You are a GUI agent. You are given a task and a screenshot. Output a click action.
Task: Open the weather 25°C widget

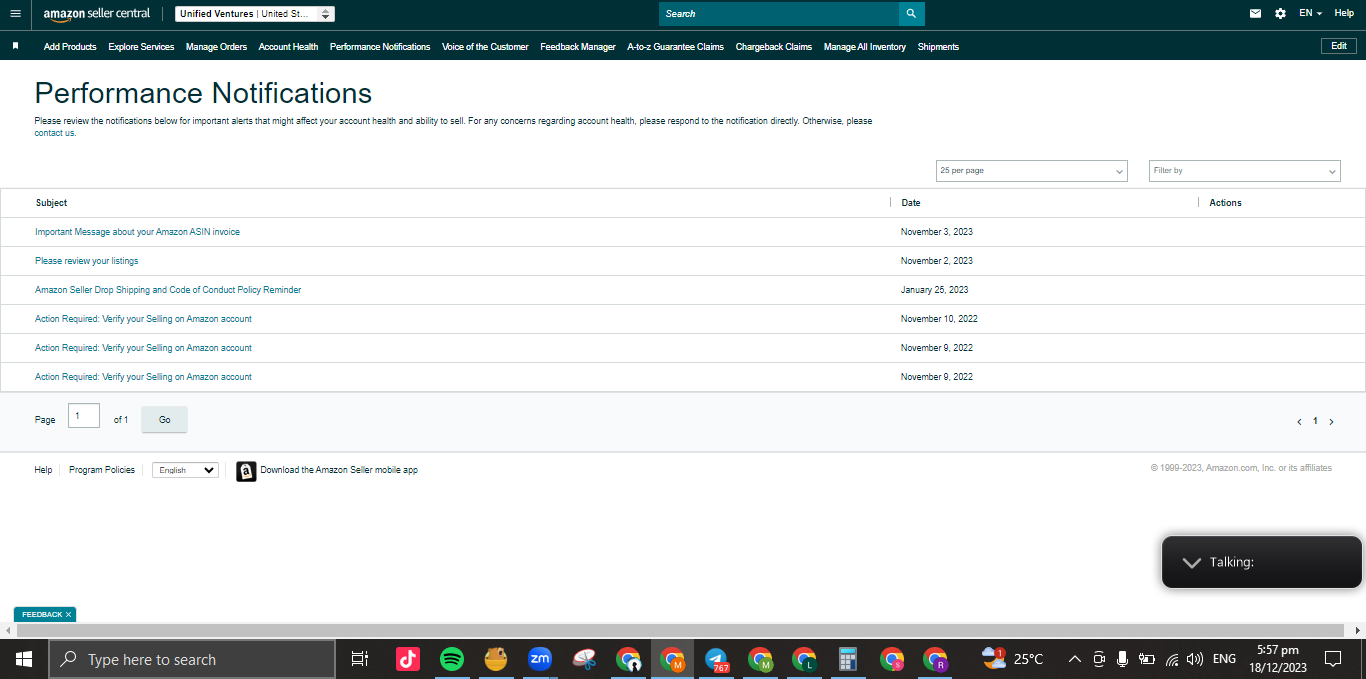coord(1013,659)
